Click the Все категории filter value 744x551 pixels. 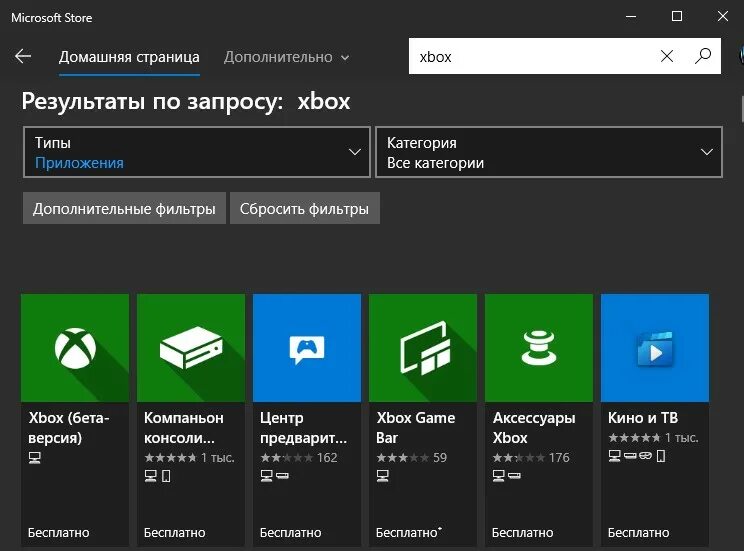[x=435, y=163]
